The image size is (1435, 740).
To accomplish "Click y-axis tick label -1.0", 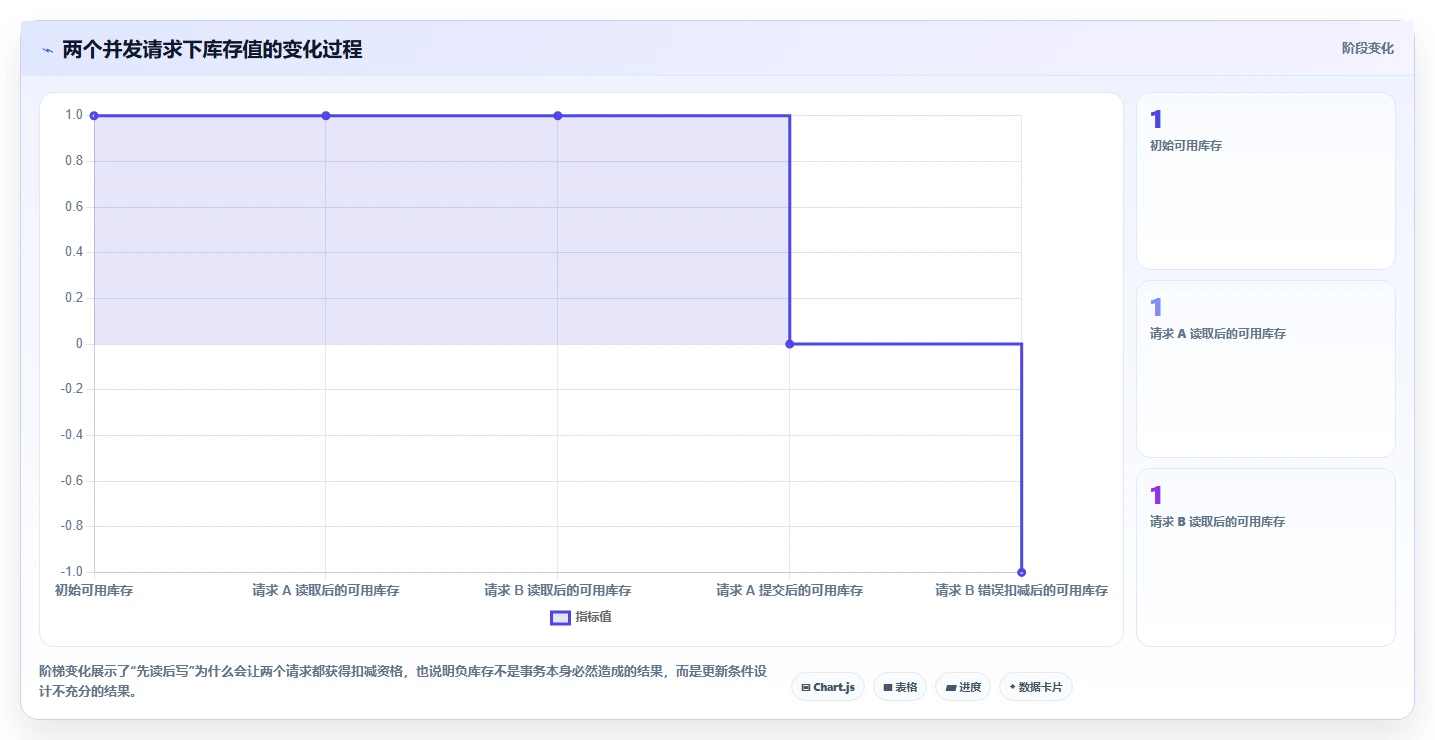I will pos(73,572).
